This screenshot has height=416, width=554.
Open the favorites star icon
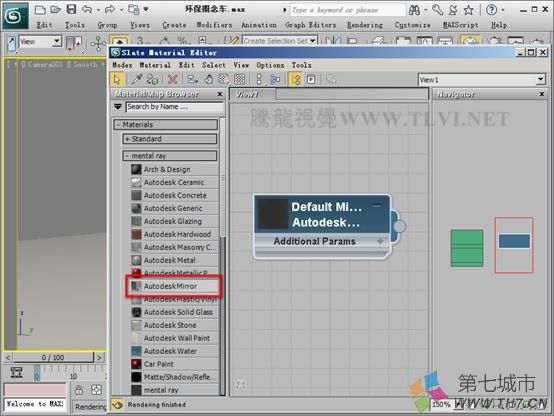(468, 10)
